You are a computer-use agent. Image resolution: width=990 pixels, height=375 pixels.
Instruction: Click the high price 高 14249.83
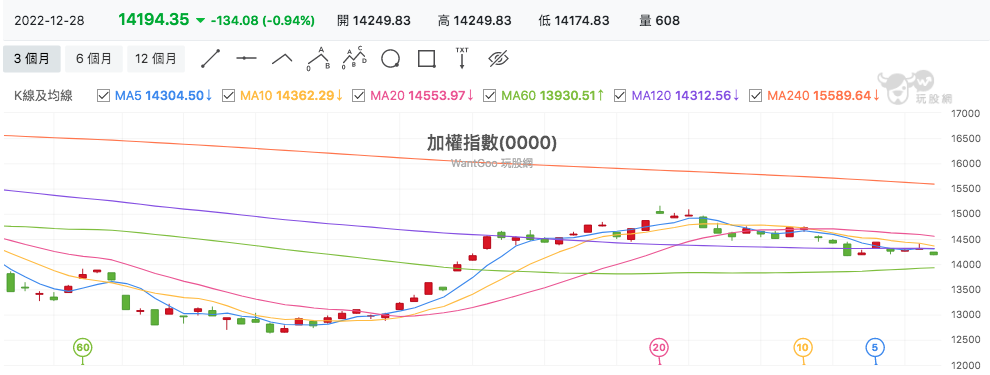click(x=474, y=20)
